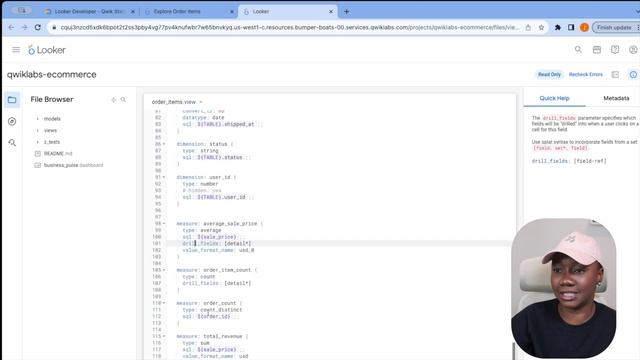640x360 pixels.
Task: Switch to the Quick Help tab
Action: coord(554,98)
